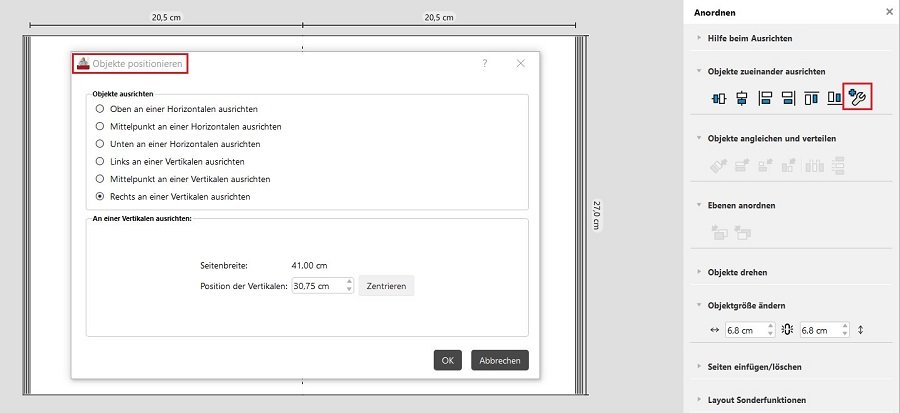The width and height of the screenshot is (900, 413).
Task: Click the Objekte positionieren dialog app icon
Action: tap(84, 64)
